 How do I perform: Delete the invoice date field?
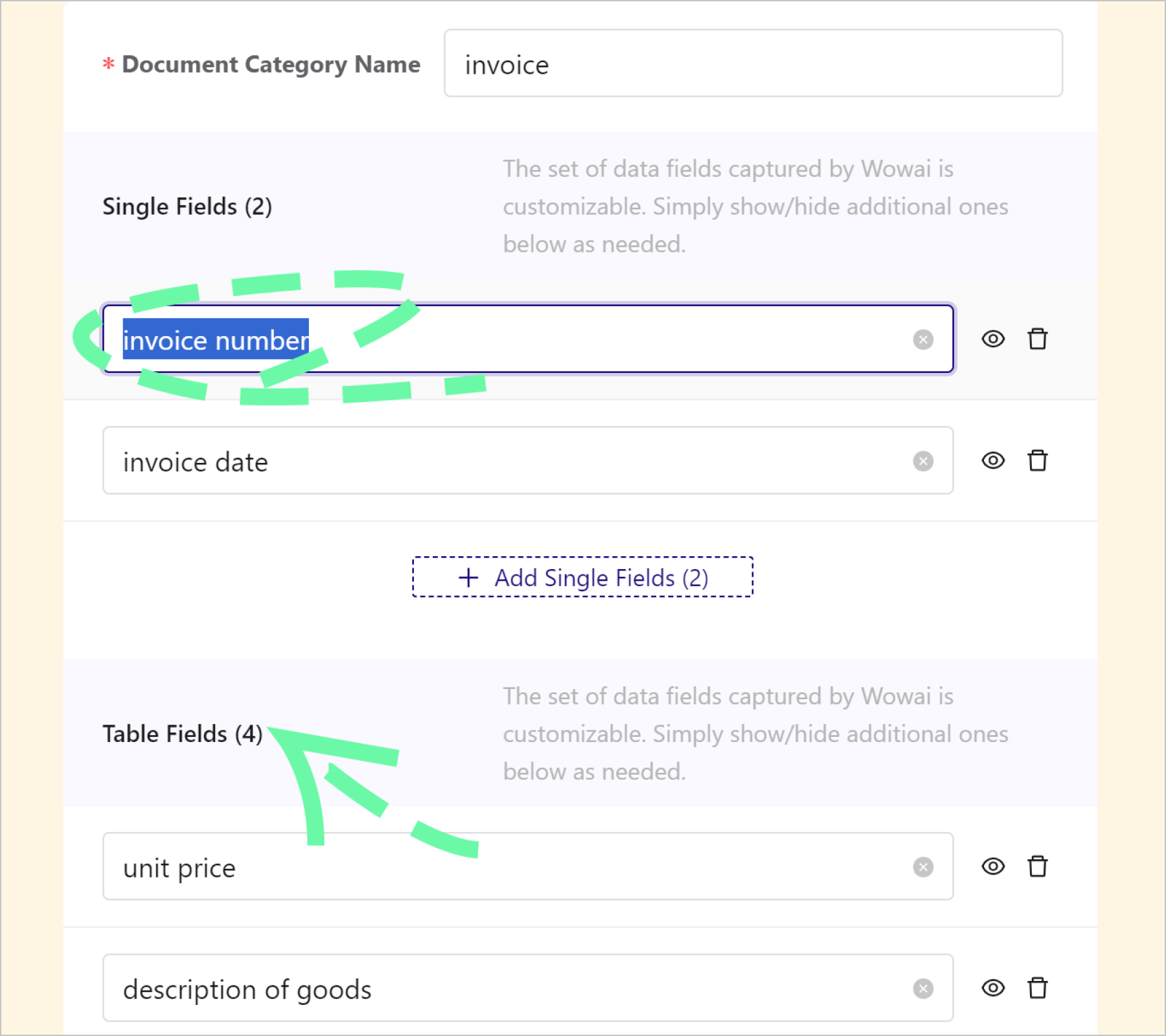[x=1037, y=460]
